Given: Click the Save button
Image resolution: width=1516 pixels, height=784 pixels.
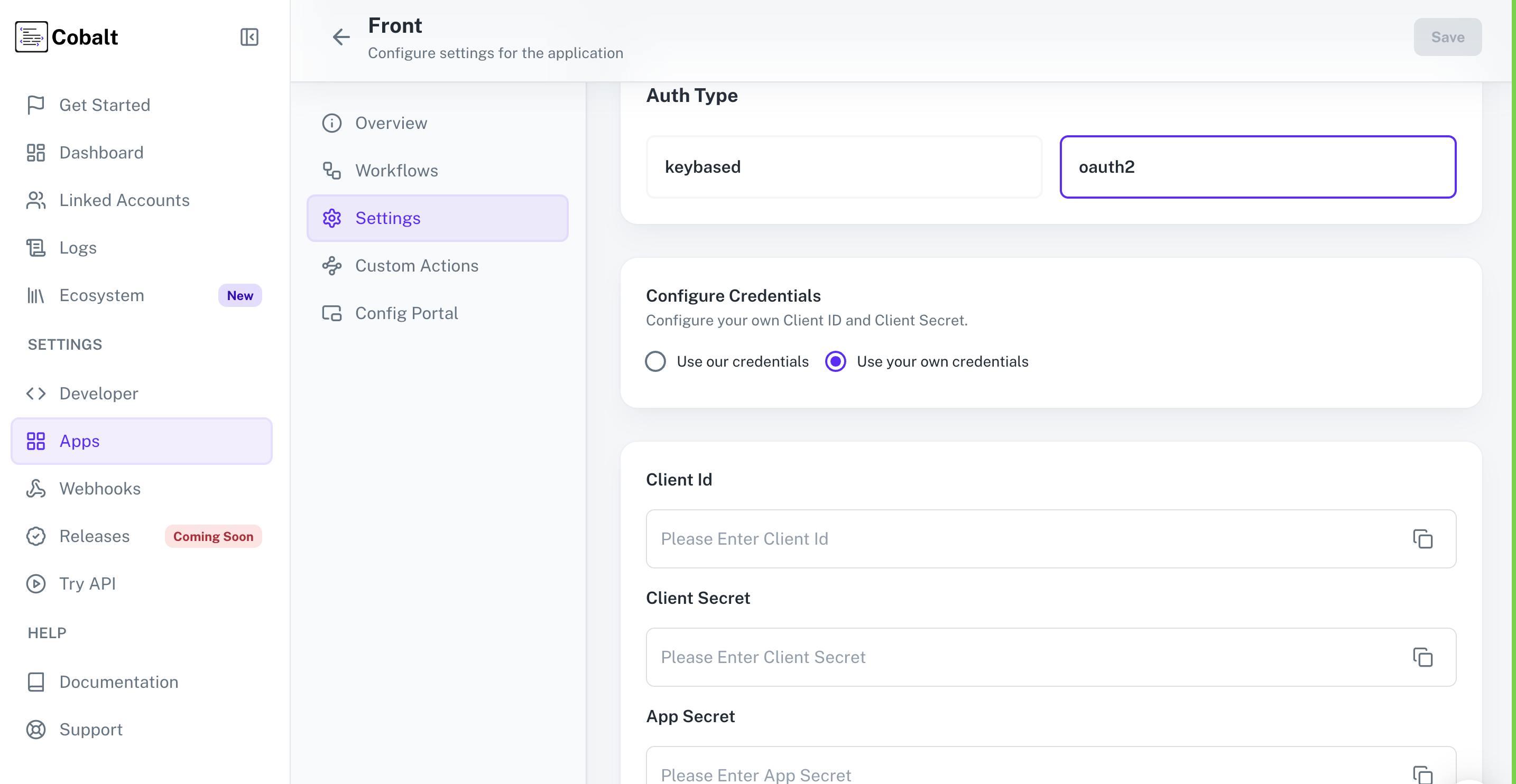Looking at the screenshot, I should pos(1447,36).
